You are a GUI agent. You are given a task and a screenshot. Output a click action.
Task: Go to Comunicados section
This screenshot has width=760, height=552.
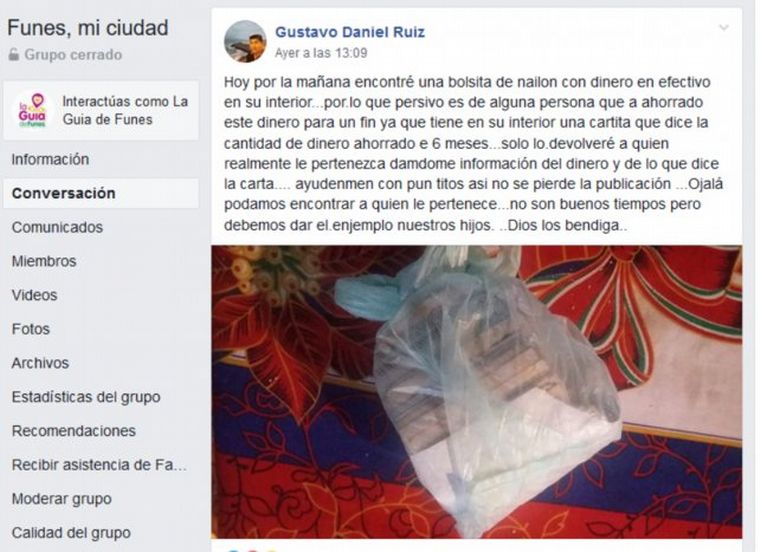pos(57,227)
